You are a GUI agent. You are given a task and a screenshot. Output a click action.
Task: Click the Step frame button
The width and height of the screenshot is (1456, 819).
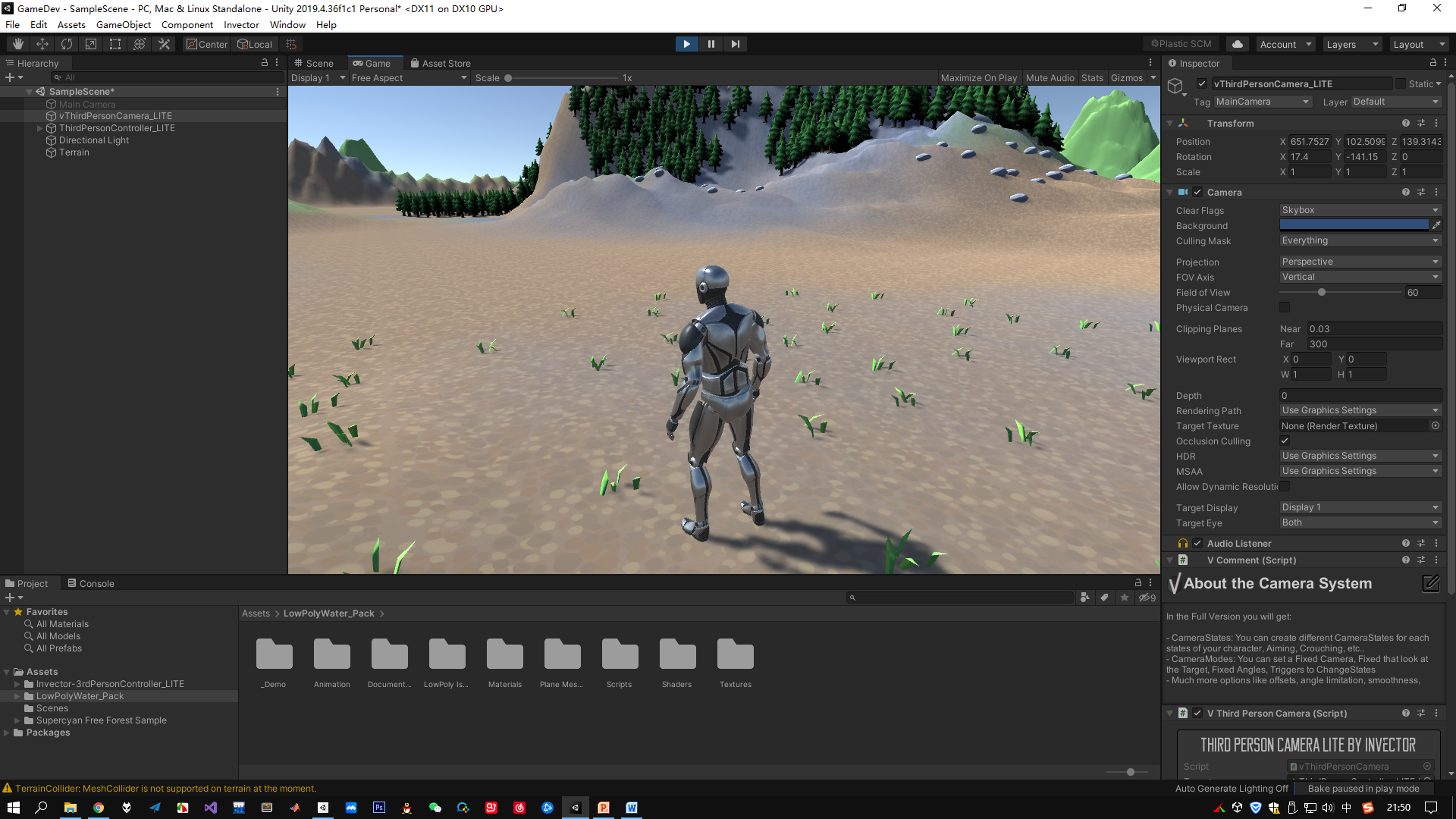pos(735,44)
